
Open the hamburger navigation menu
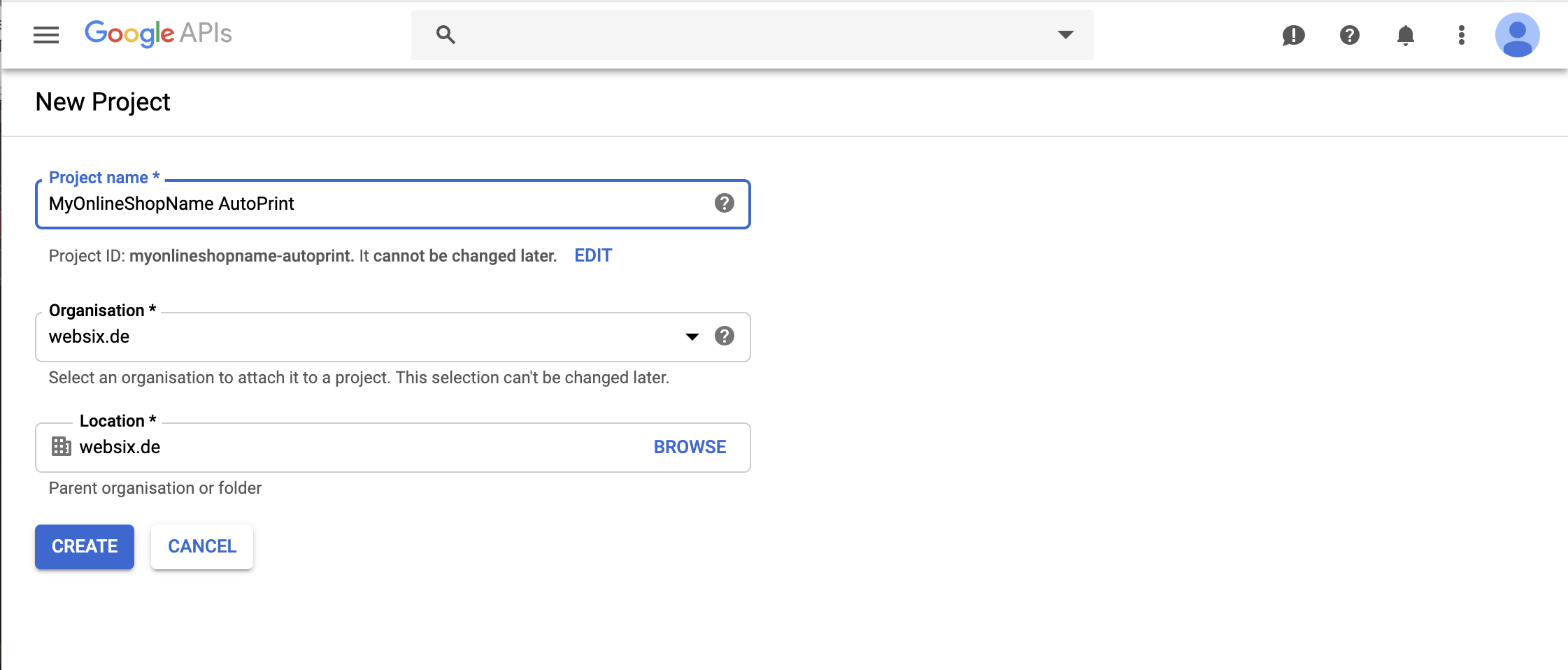[46, 34]
